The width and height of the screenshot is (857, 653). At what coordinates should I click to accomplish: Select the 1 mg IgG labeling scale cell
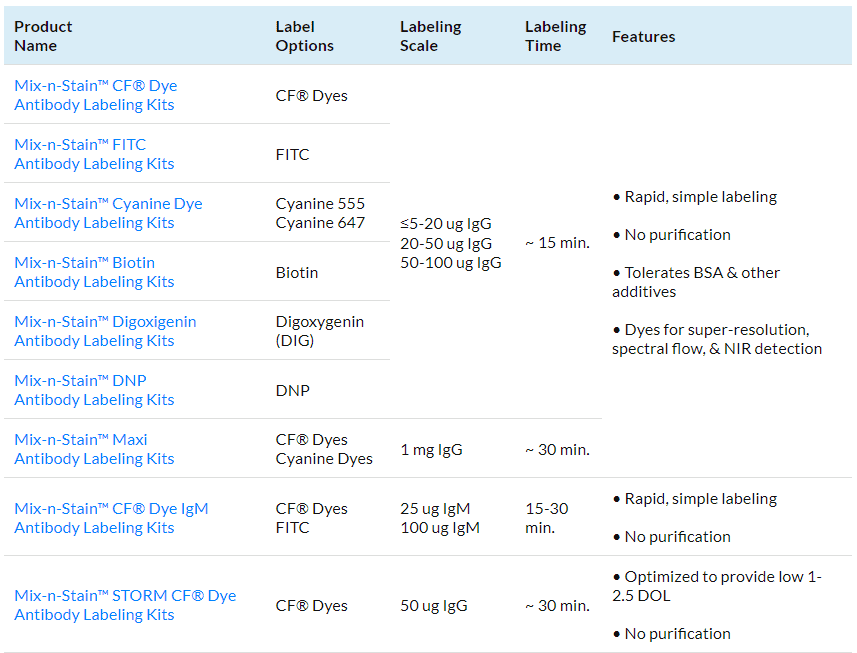coord(431,450)
